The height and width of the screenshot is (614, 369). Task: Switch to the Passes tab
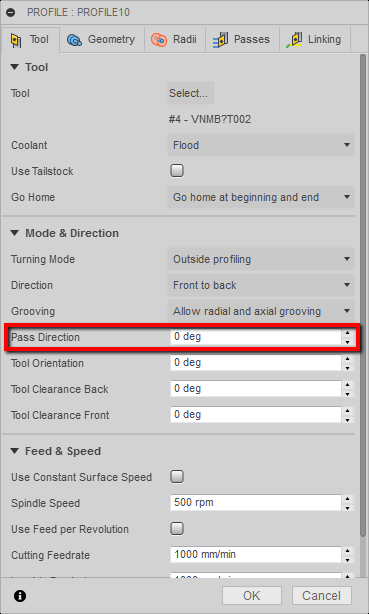(242, 40)
